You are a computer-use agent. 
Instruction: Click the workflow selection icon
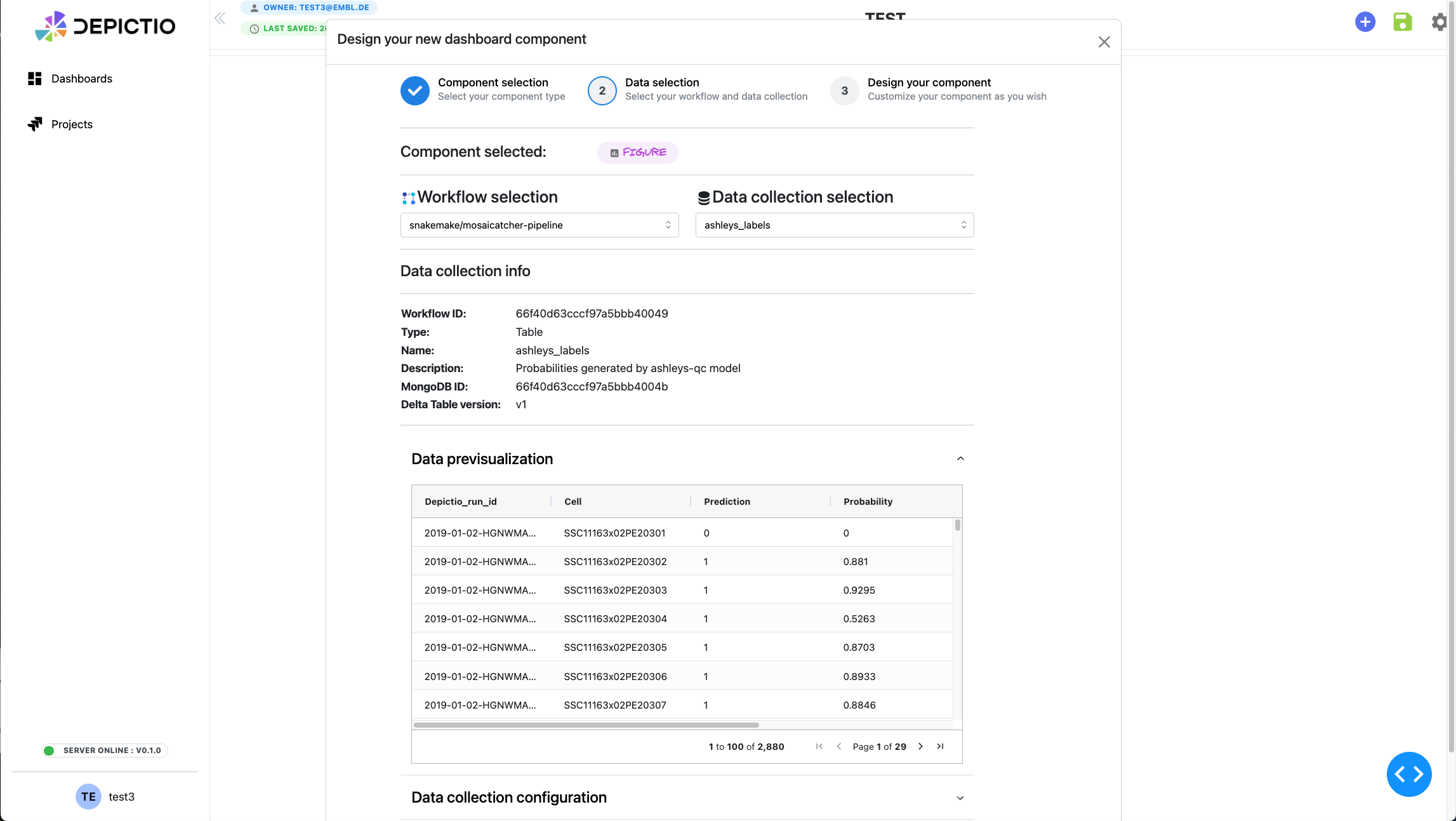tap(409, 198)
